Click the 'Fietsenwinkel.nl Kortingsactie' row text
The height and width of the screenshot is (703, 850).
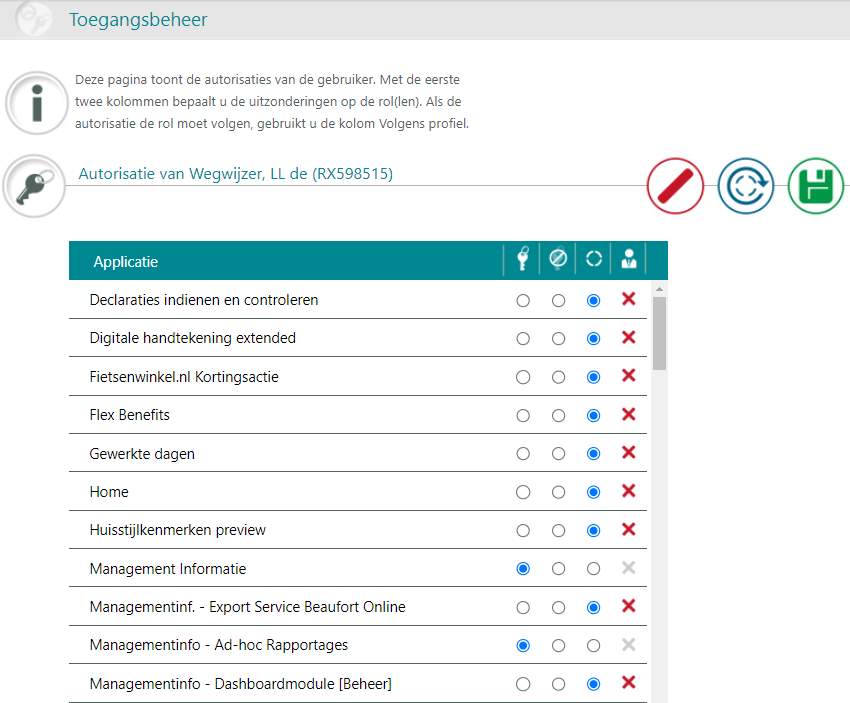(184, 377)
